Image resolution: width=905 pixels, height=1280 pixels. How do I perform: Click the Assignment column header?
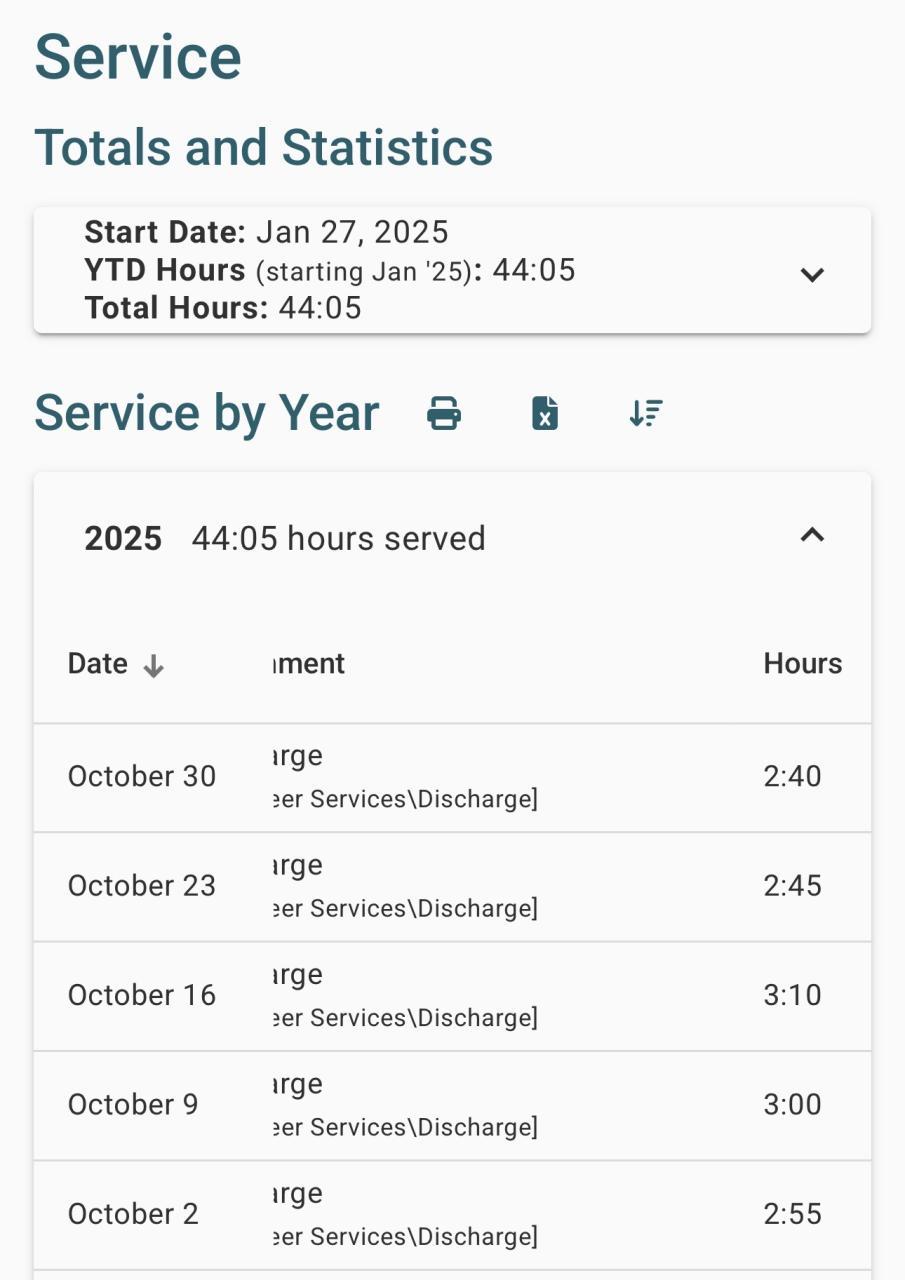[x=308, y=664]
